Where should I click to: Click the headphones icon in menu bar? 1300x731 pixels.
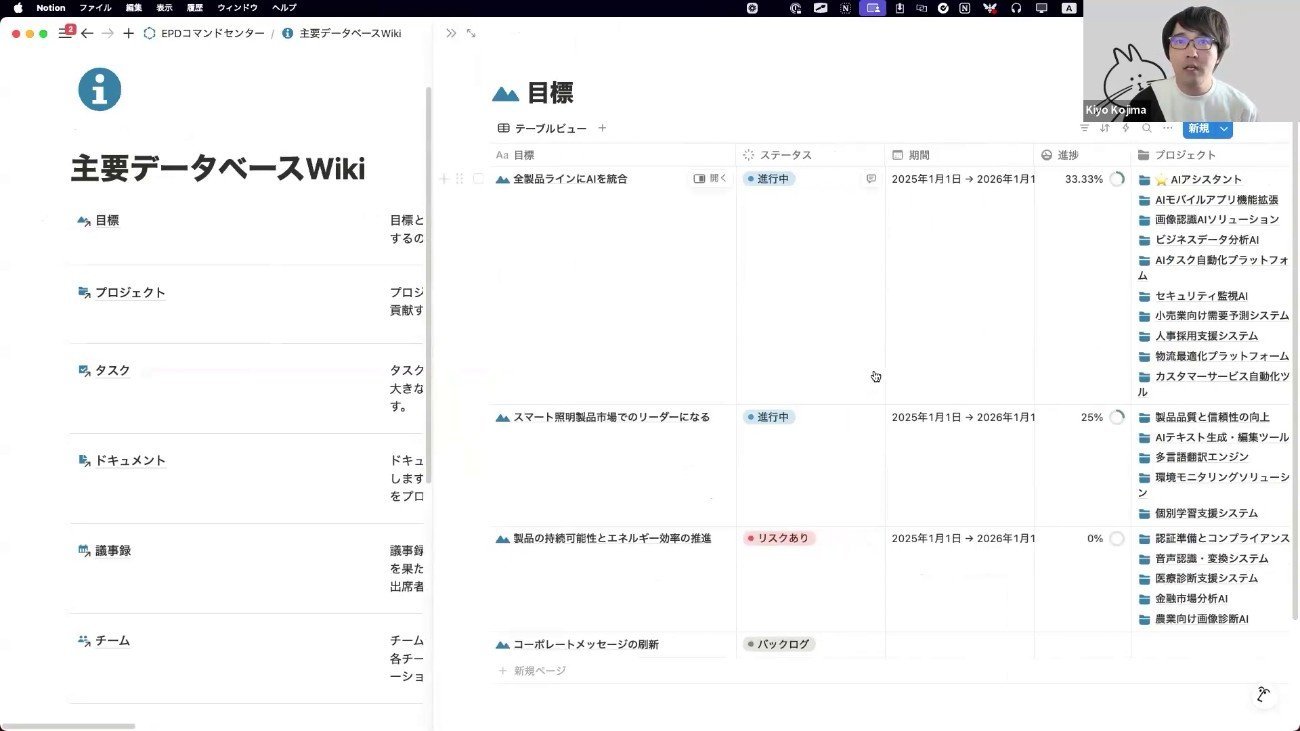click(1016, 7)
